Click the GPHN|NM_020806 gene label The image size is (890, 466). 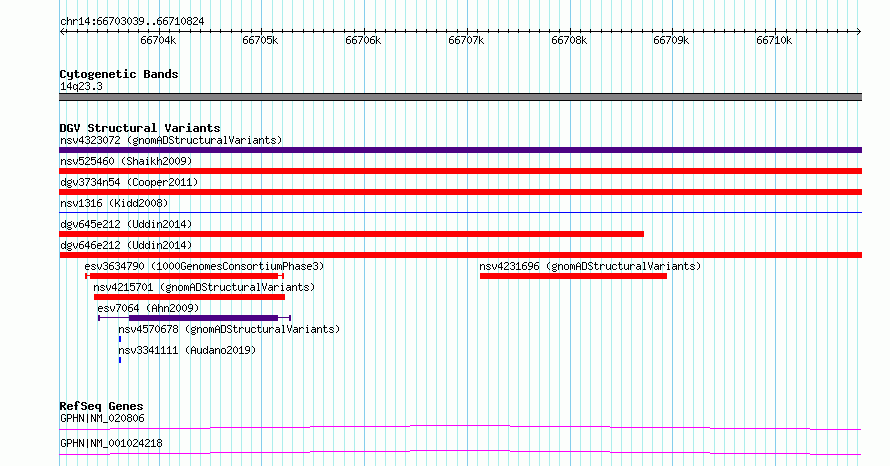click(x=102, y=418)
